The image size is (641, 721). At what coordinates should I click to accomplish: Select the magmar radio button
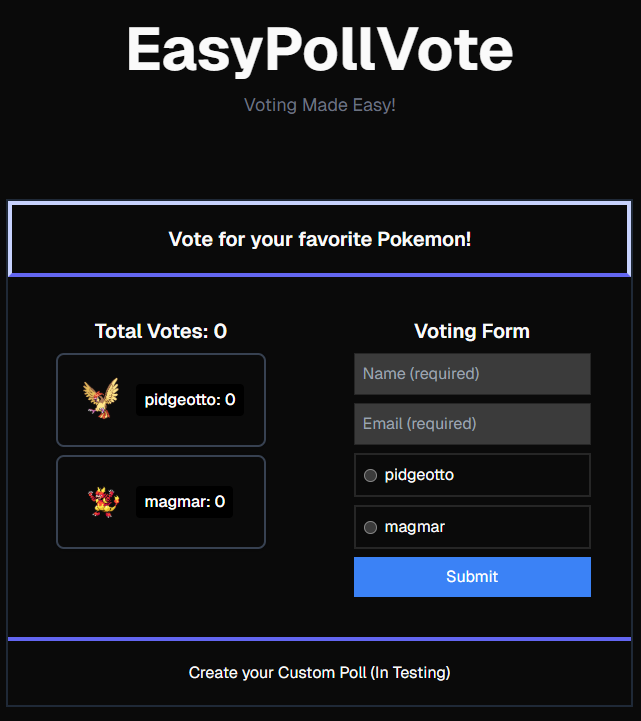371,527
